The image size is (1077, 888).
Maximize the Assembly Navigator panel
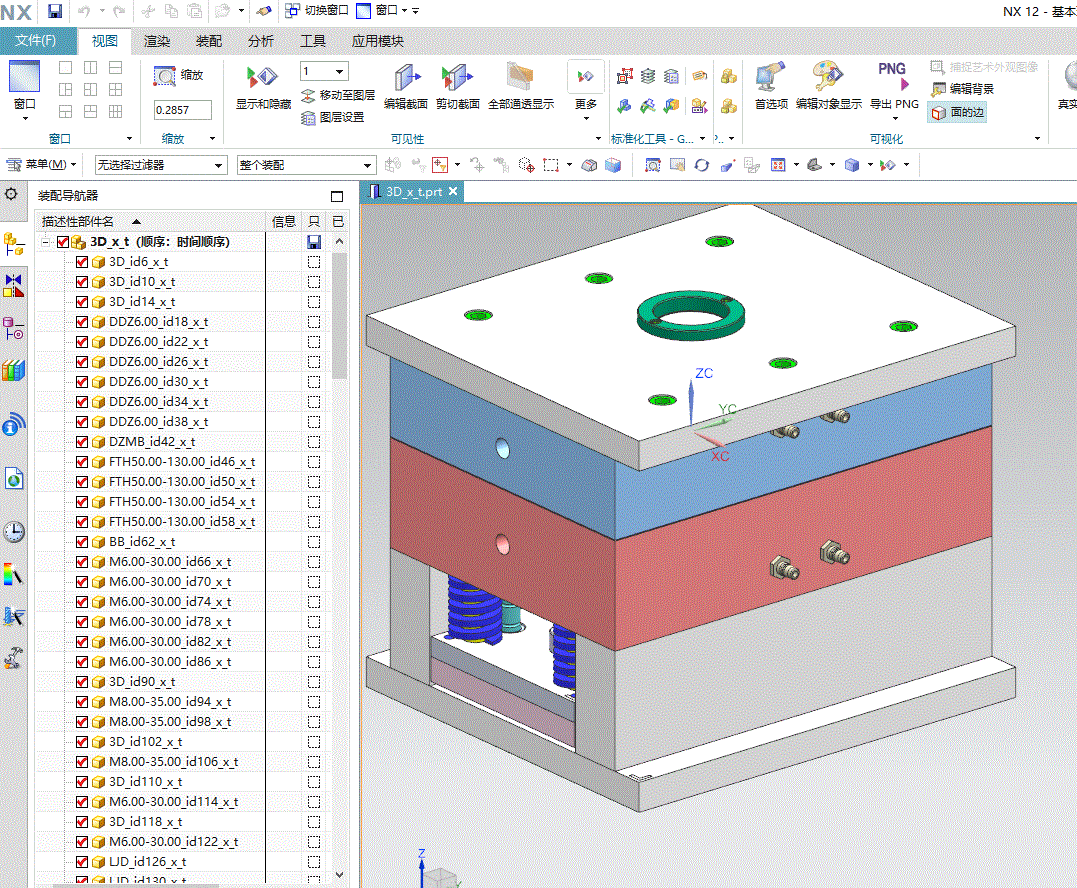click(x=337, y=196)
